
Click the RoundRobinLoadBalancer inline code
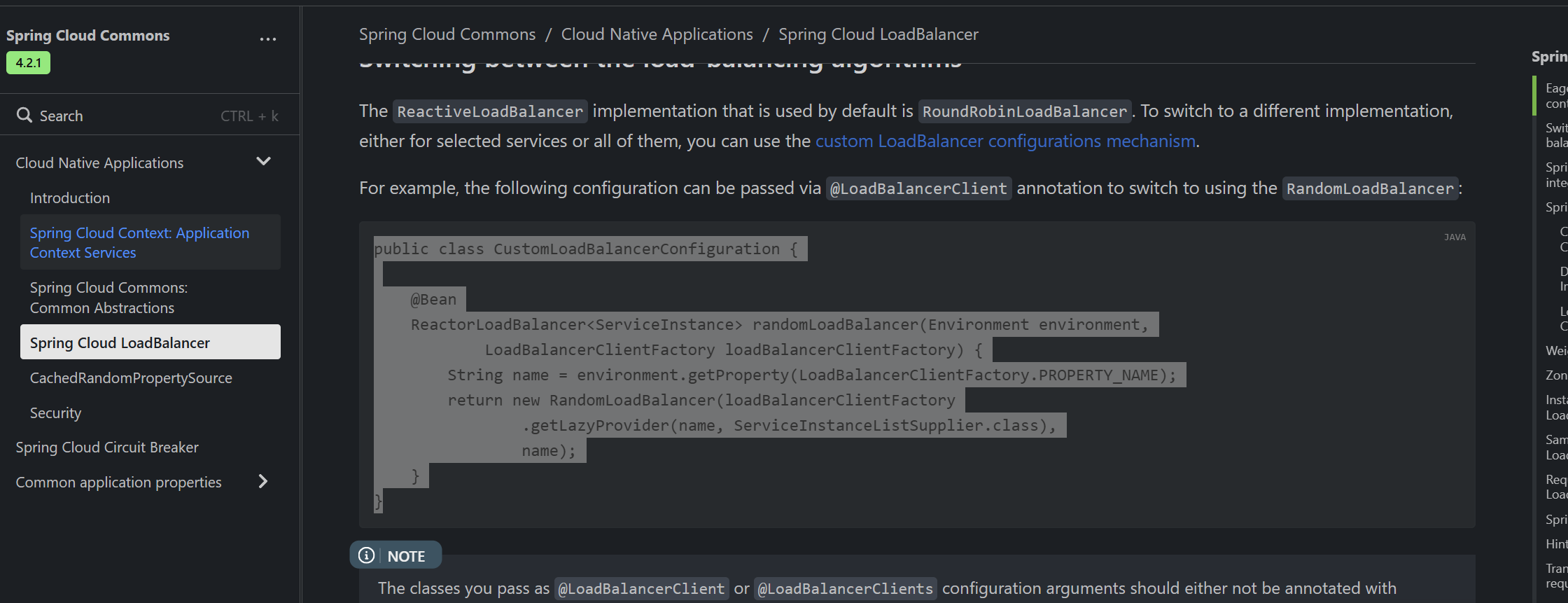pyautogui.click(x=1025, y=111)
